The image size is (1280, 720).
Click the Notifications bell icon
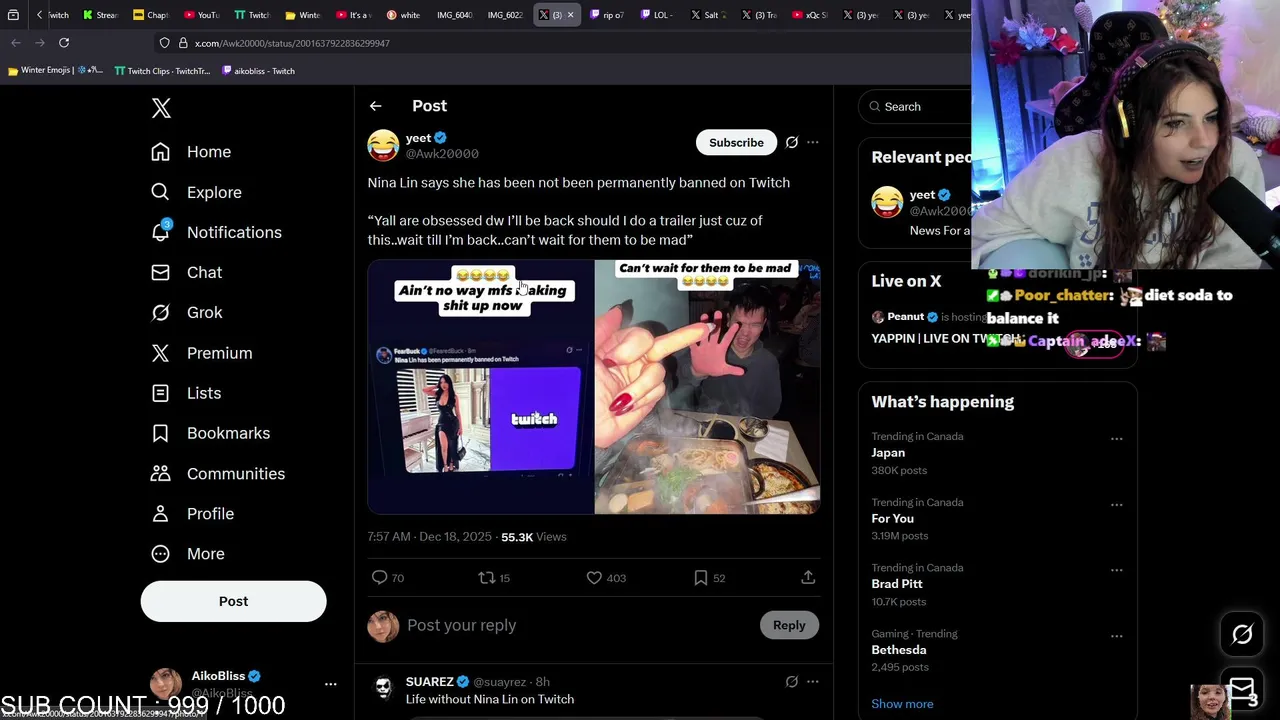(x=160, y=232)
